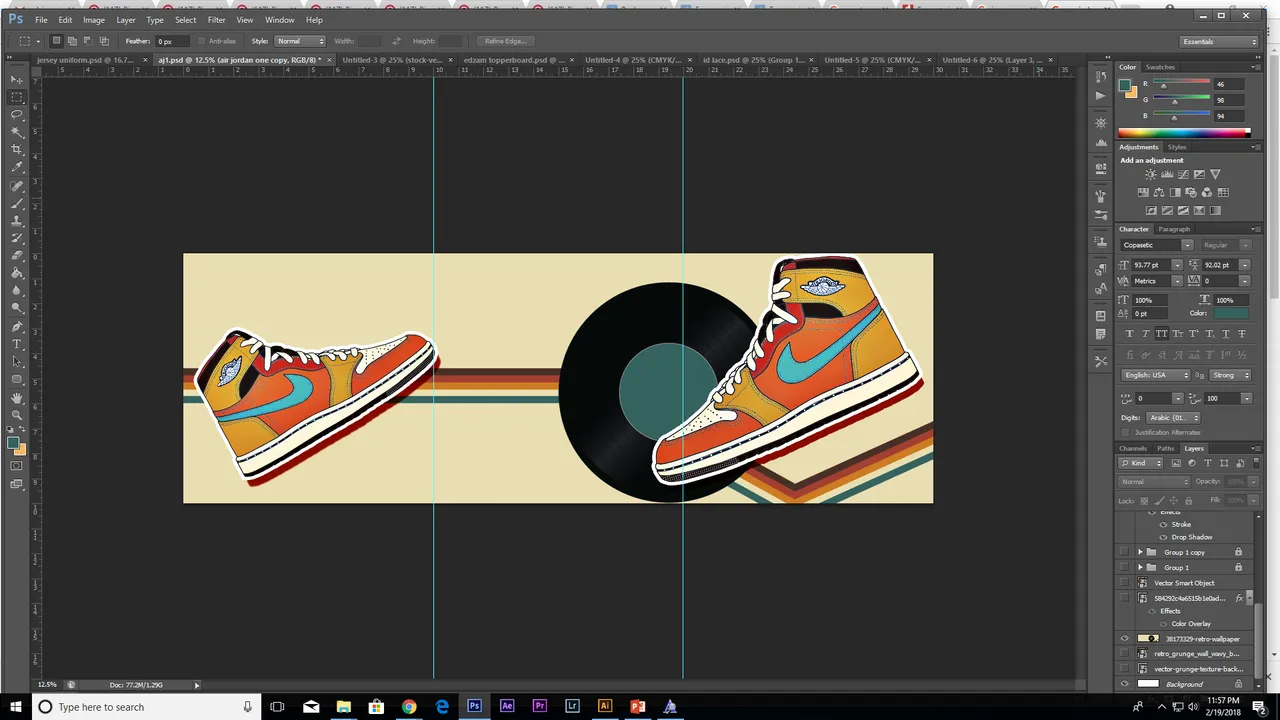Show the Group 1 copy layer
Screen dimensions: 1280x720
pos(1125,552)
